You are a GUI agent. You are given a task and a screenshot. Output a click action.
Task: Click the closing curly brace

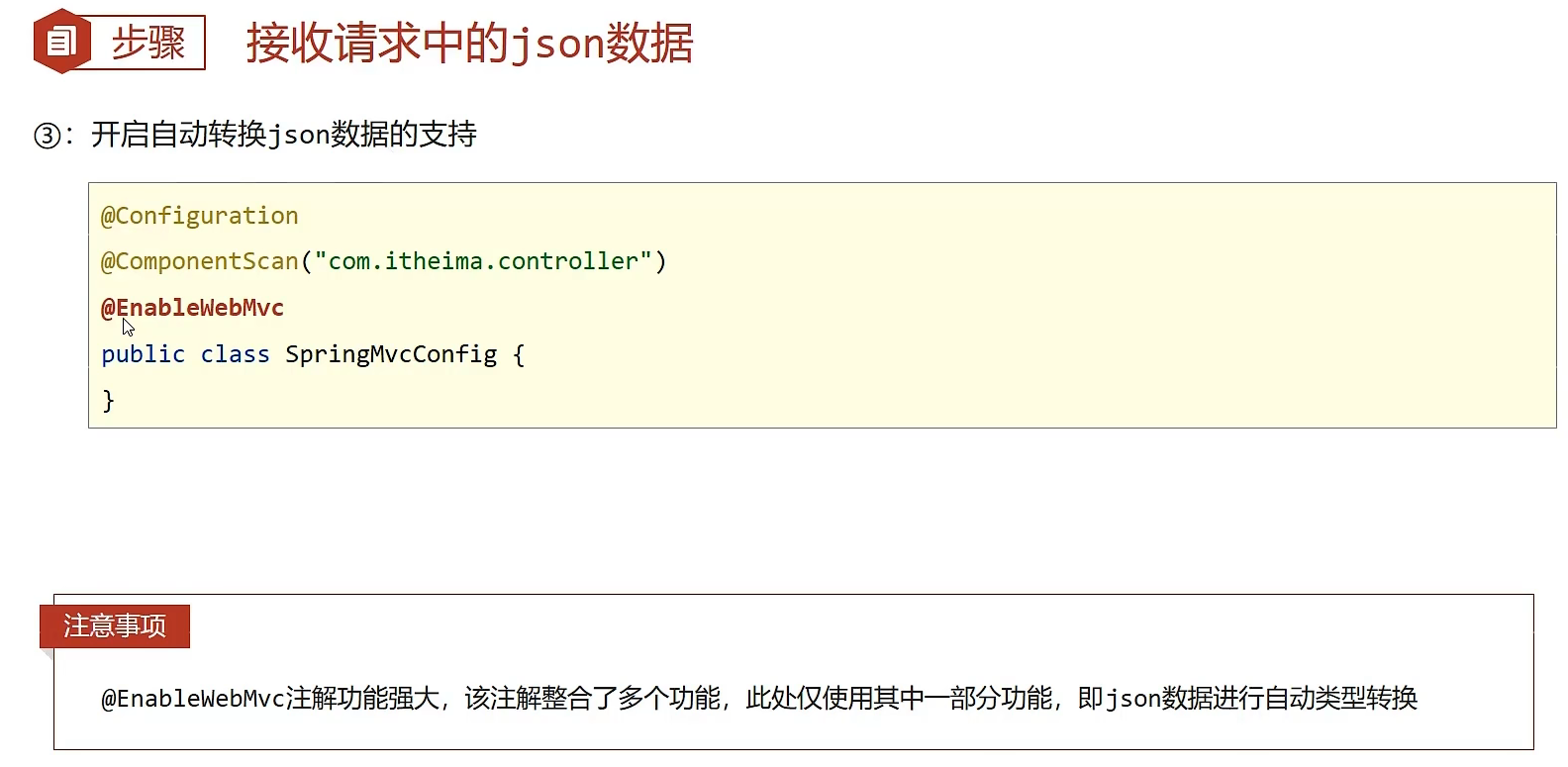point(109,400)
